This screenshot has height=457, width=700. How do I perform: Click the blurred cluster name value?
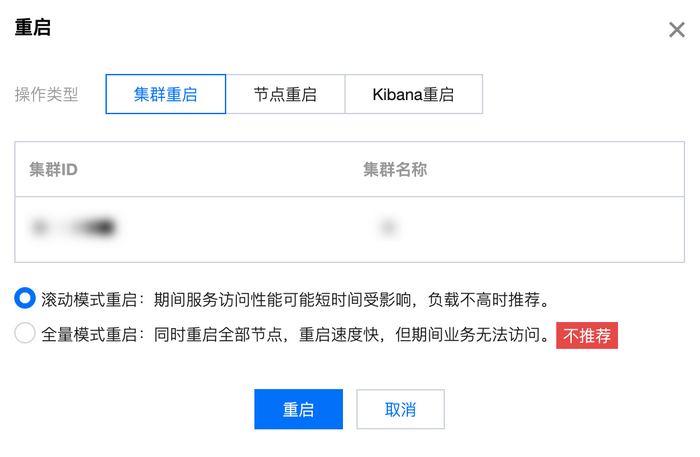pyautogui.click(x=386, y=228)
